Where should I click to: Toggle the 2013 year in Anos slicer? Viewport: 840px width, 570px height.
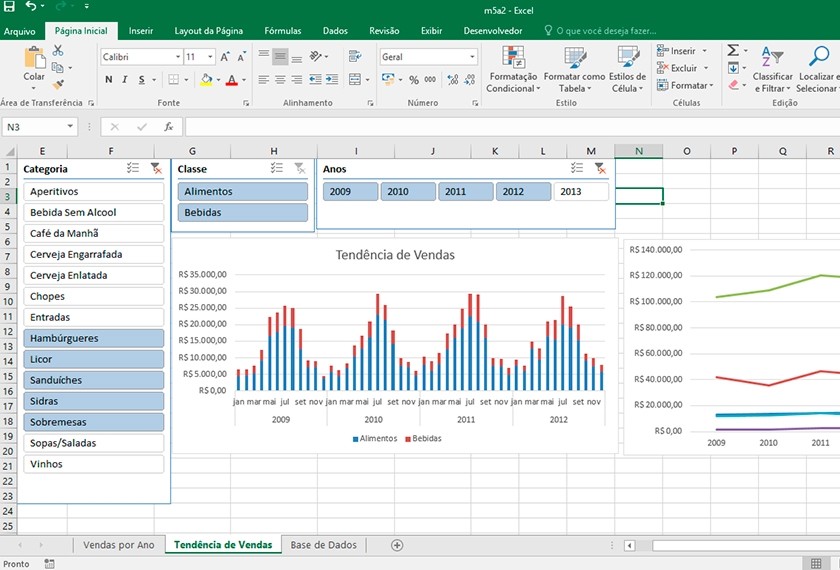click(x=581, y=192)
